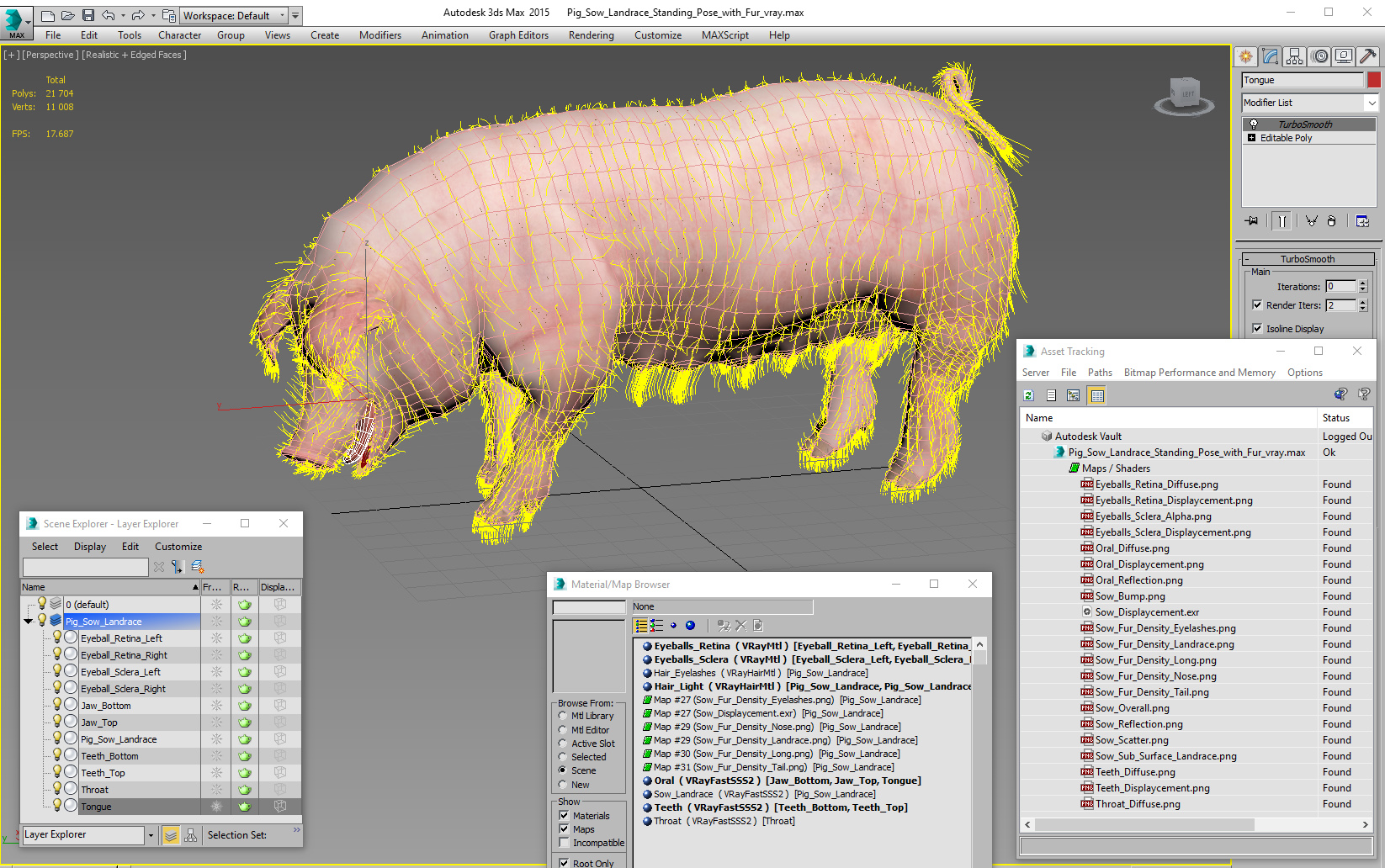Open the MAX application menu button
This screenshot has height=868, width=1385.
click(17, 22)
